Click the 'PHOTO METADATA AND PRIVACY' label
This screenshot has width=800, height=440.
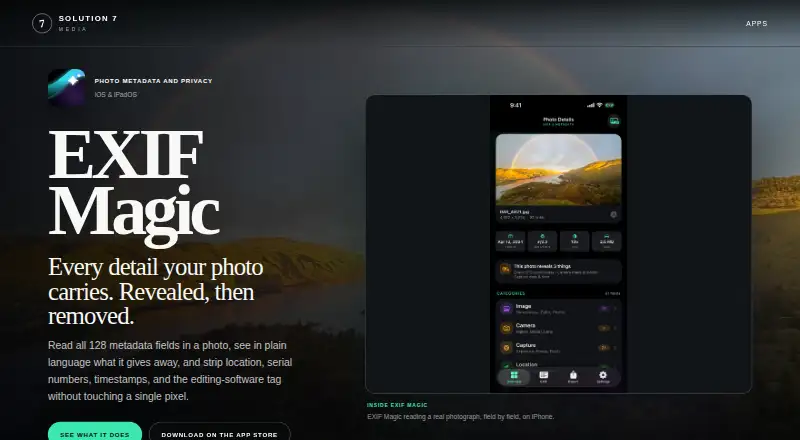click(153, 81)
